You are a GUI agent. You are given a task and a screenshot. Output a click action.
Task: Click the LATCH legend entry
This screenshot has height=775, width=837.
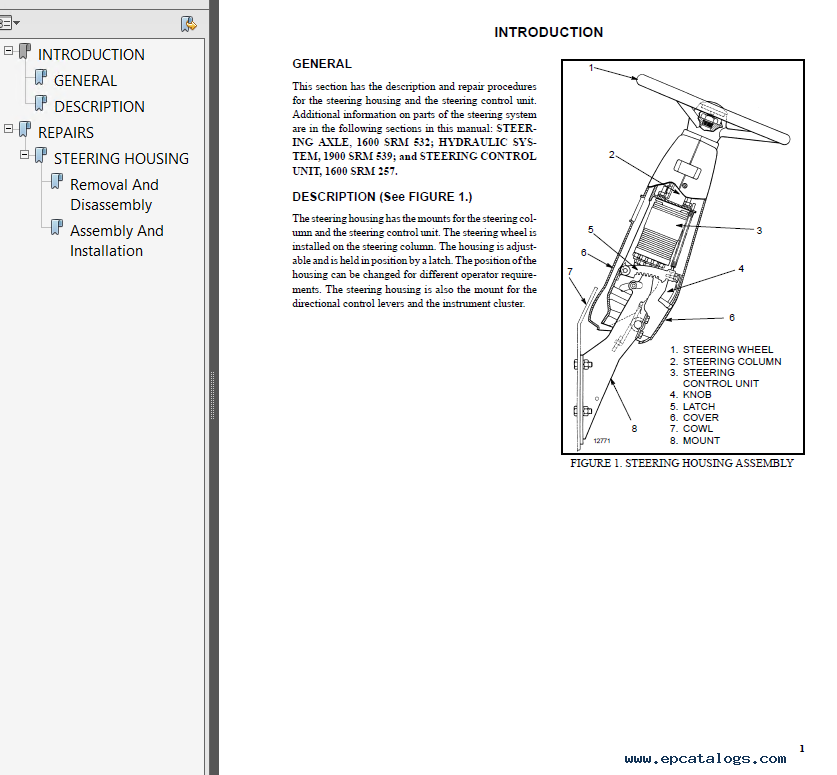point(692,406)
